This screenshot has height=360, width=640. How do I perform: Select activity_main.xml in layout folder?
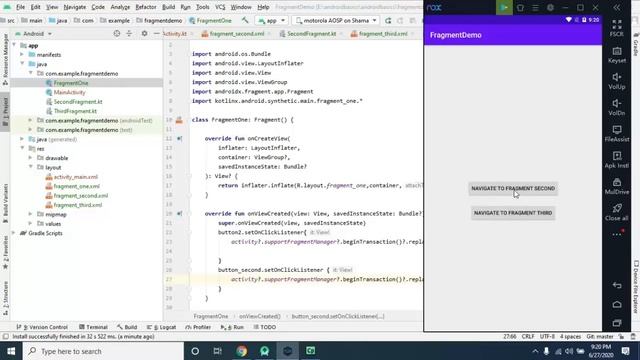(76, 177)
